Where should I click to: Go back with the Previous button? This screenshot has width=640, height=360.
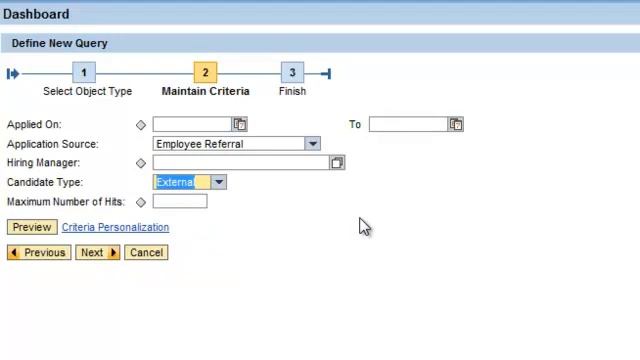click(39, 253)
